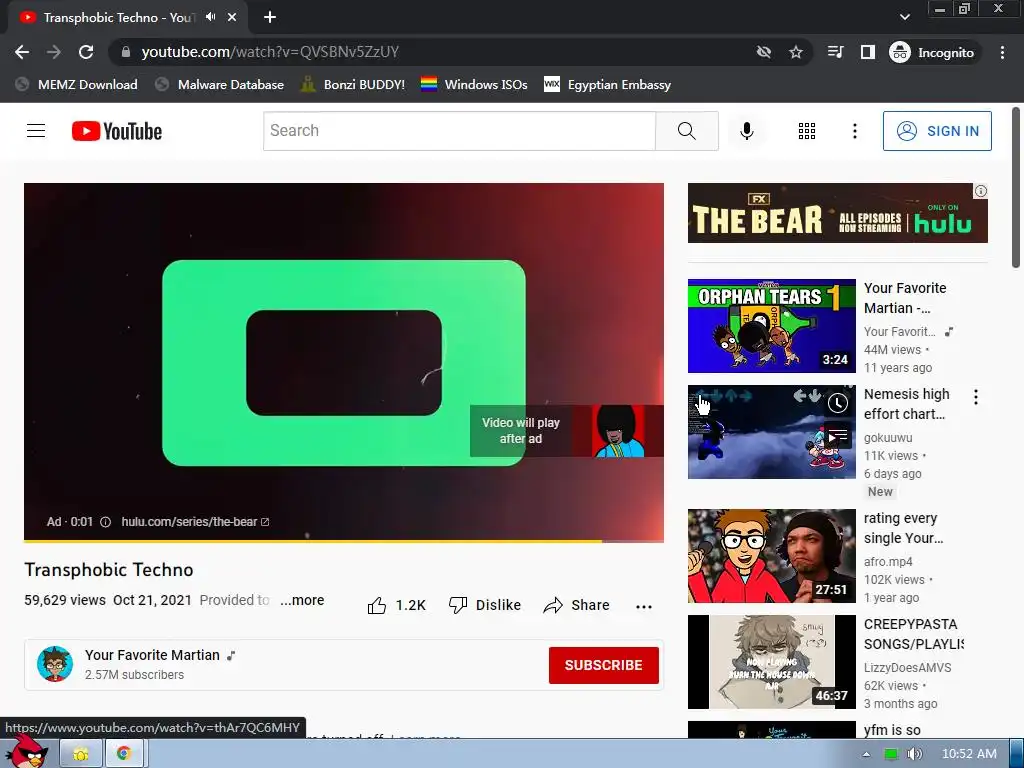Click the address bar URL
The height and width of the screenshot is (768, 1024).
click(270, 52)
